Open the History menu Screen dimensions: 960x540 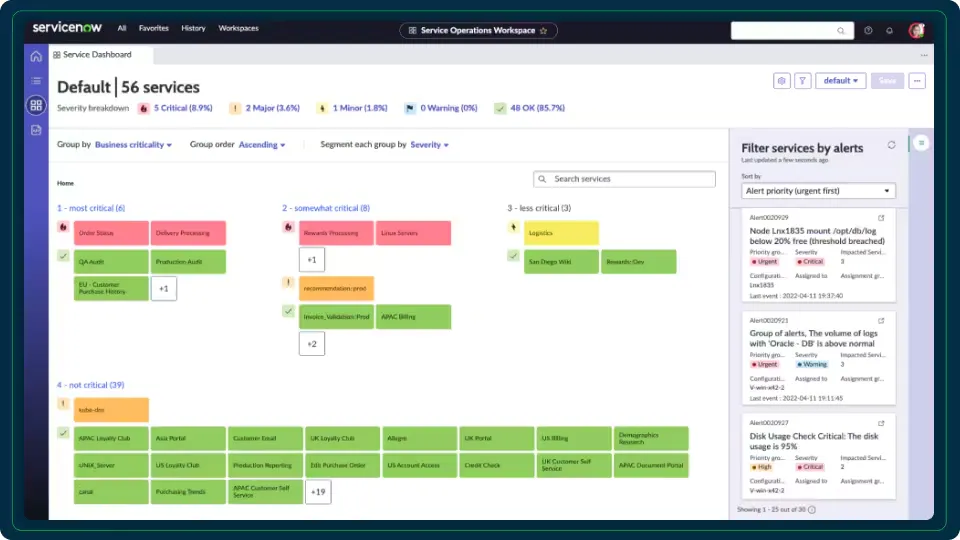[193, 28]
